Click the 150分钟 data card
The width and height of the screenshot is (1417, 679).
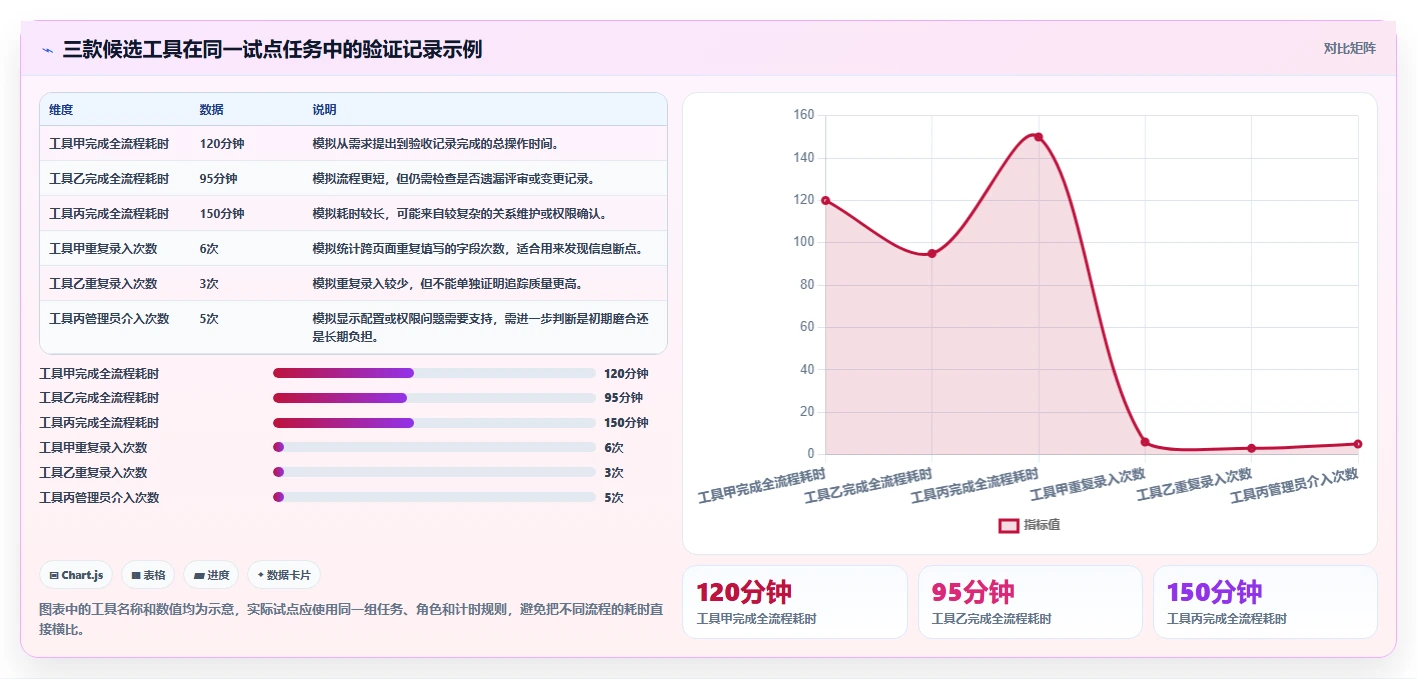pyautogui.click(x=1265, y=602)
